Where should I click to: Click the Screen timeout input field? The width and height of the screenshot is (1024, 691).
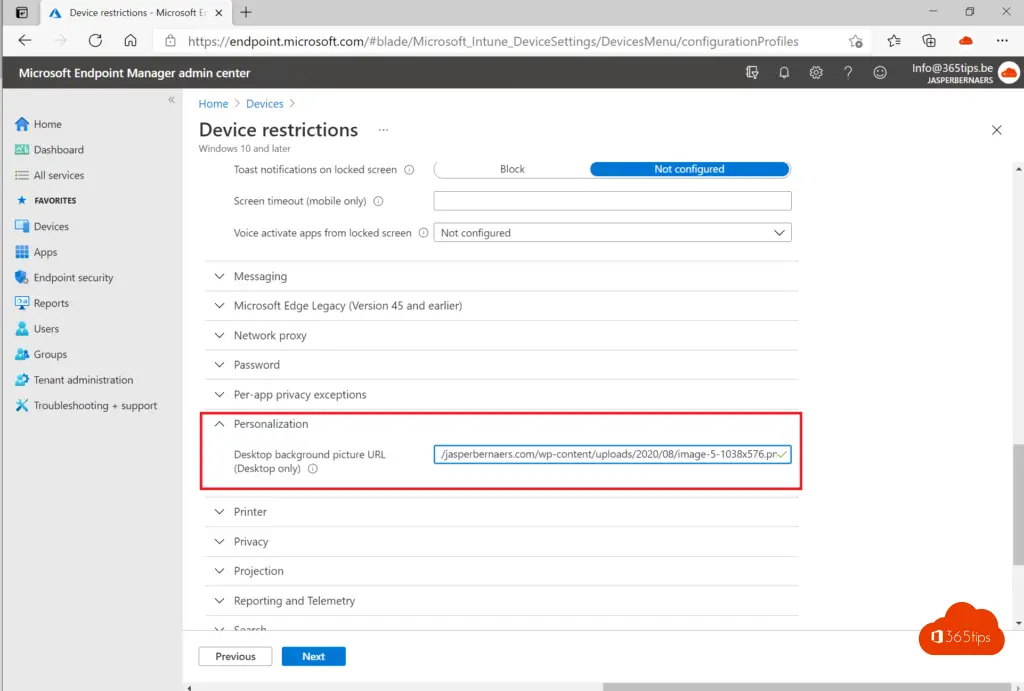(612, 201)
